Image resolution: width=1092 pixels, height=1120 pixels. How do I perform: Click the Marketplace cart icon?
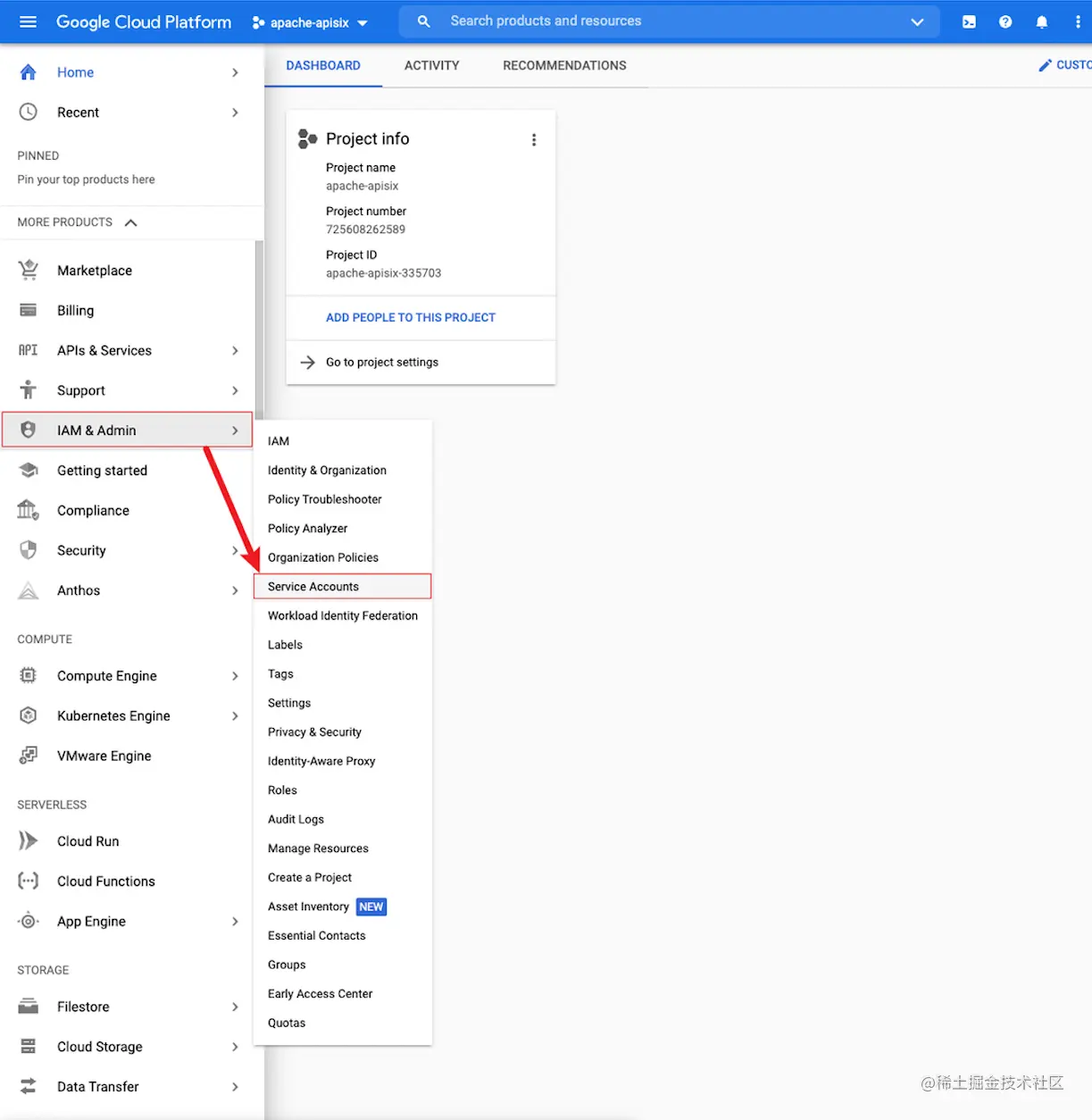coord(29,270)
